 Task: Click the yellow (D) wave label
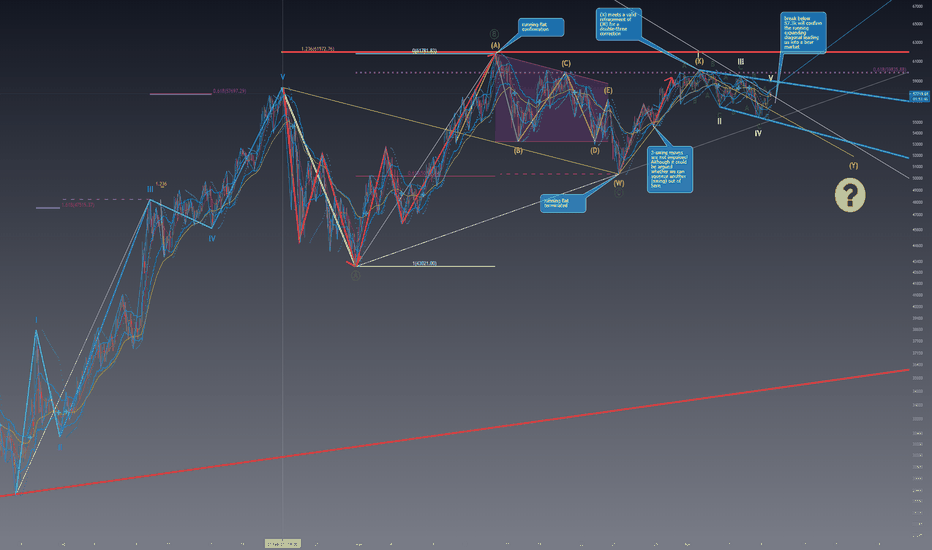pos(595,151)
